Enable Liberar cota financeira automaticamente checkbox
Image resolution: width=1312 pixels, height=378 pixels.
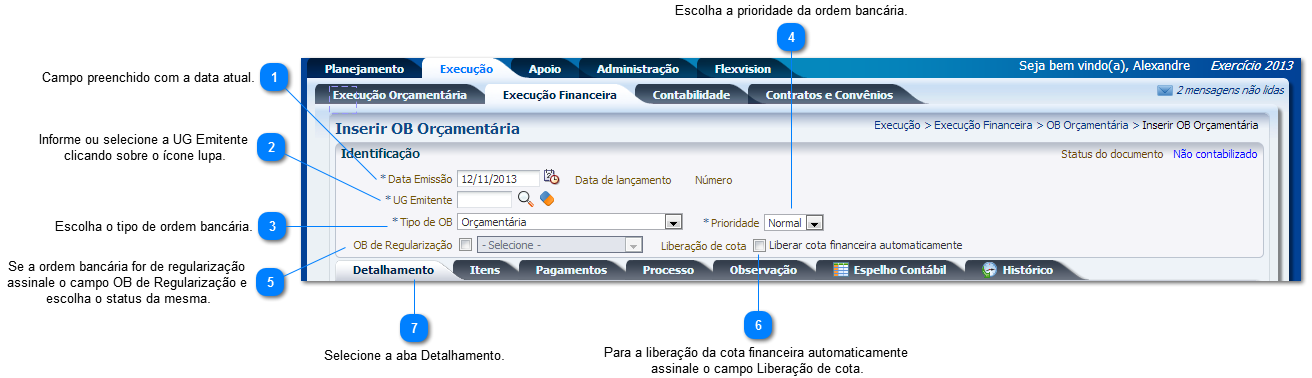(x=760, y=245)
